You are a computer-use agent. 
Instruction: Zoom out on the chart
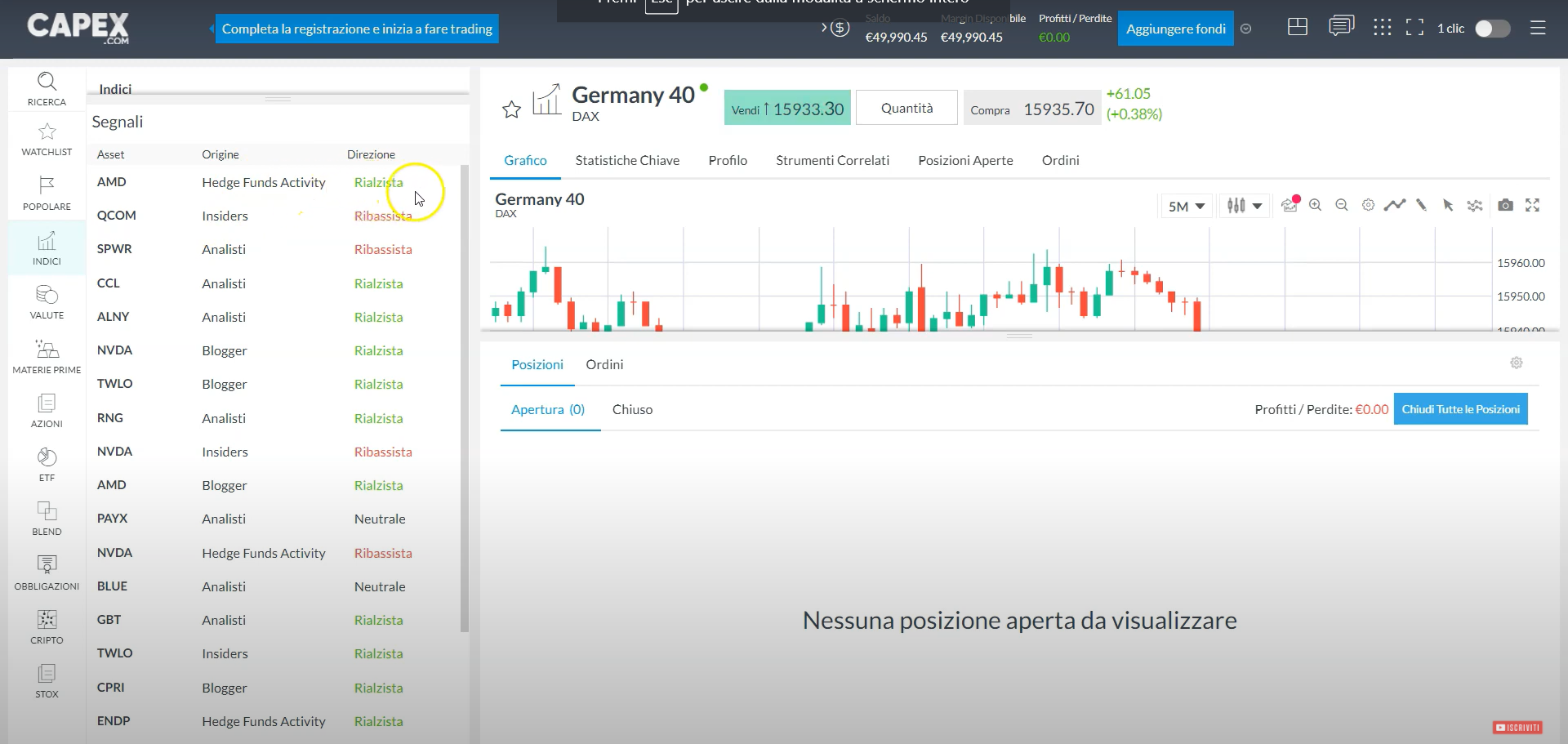(x=1342, y=205)
